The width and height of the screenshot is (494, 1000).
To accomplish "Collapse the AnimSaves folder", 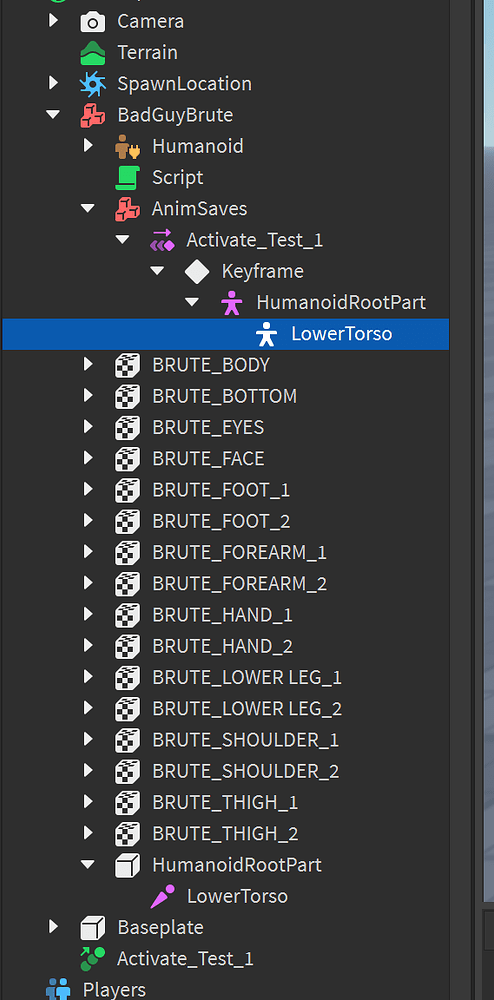I will pyautogui.click(x=88, y=209).
